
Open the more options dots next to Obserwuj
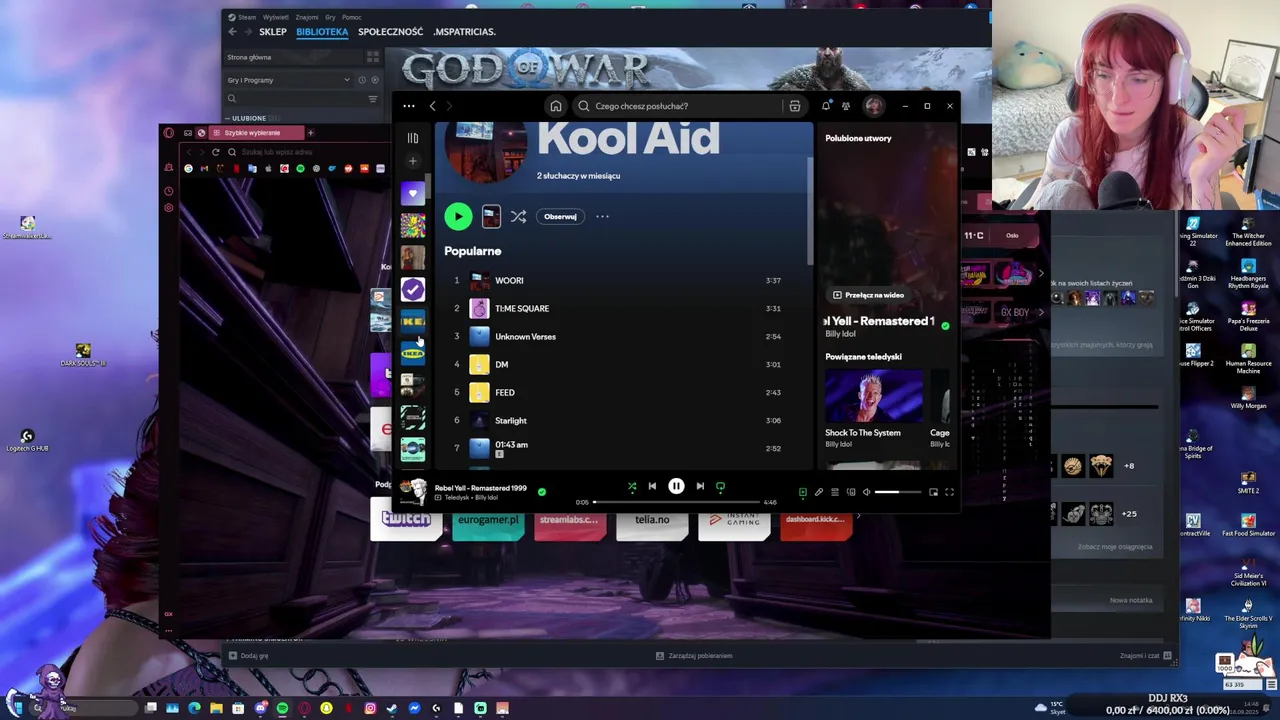point(602,216)
